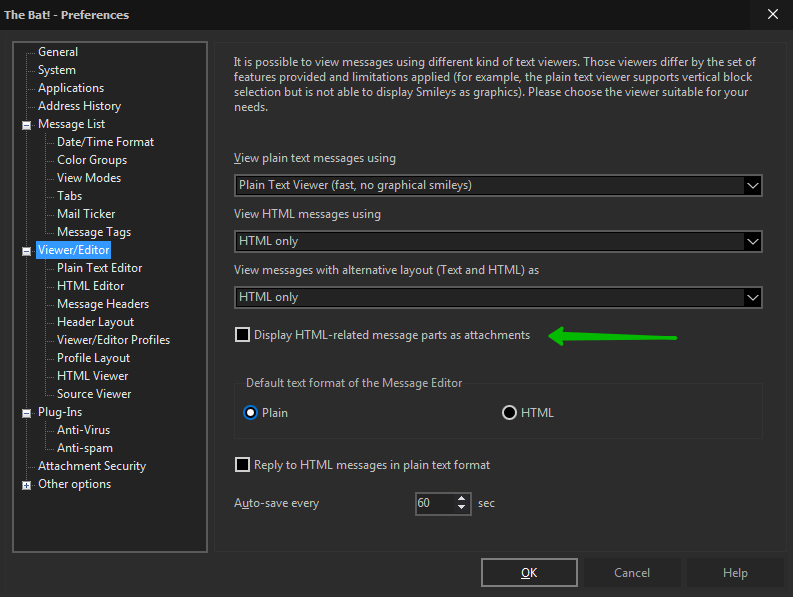Open Anti-Virus plug-in settings
Image resolution: width=793 pixels, height=597 pixels.
[x=83, y=430]
